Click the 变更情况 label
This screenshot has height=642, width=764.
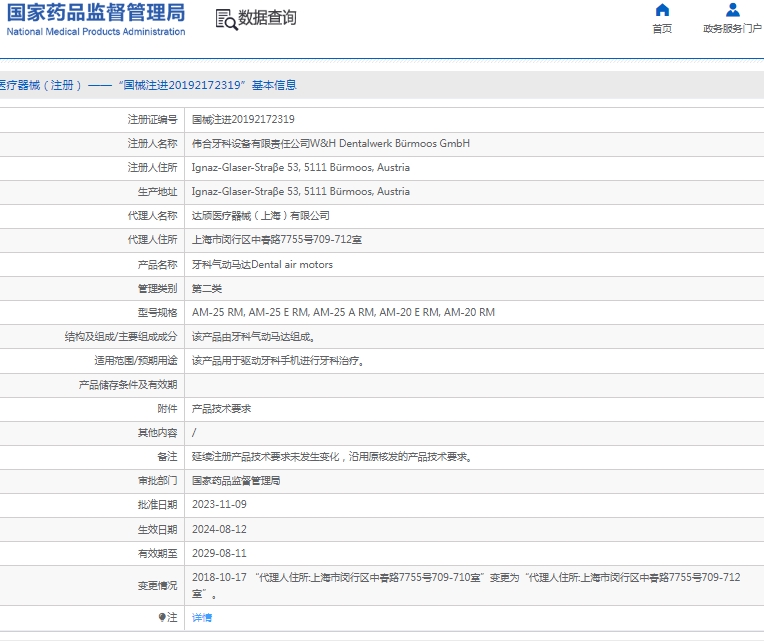coord(157,585)
